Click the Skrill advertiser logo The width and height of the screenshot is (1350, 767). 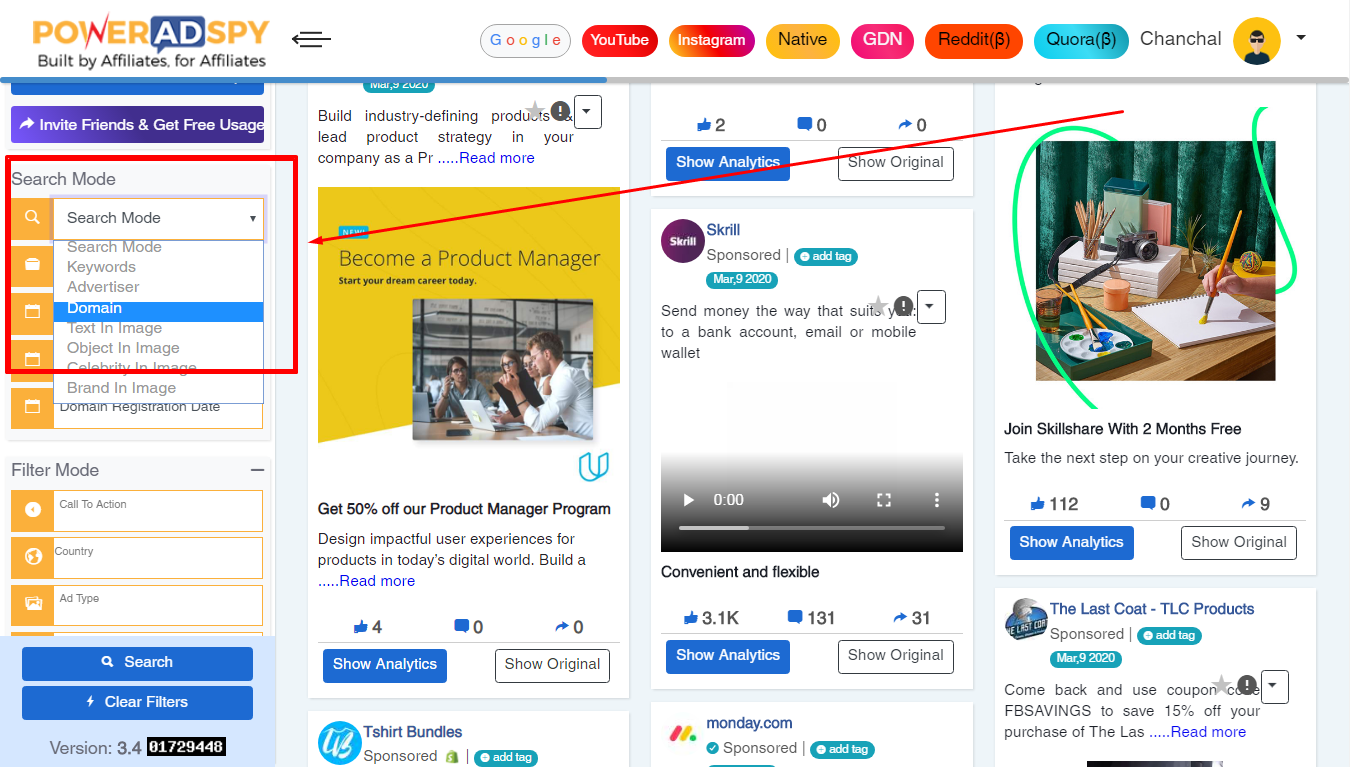pos(683,241)
